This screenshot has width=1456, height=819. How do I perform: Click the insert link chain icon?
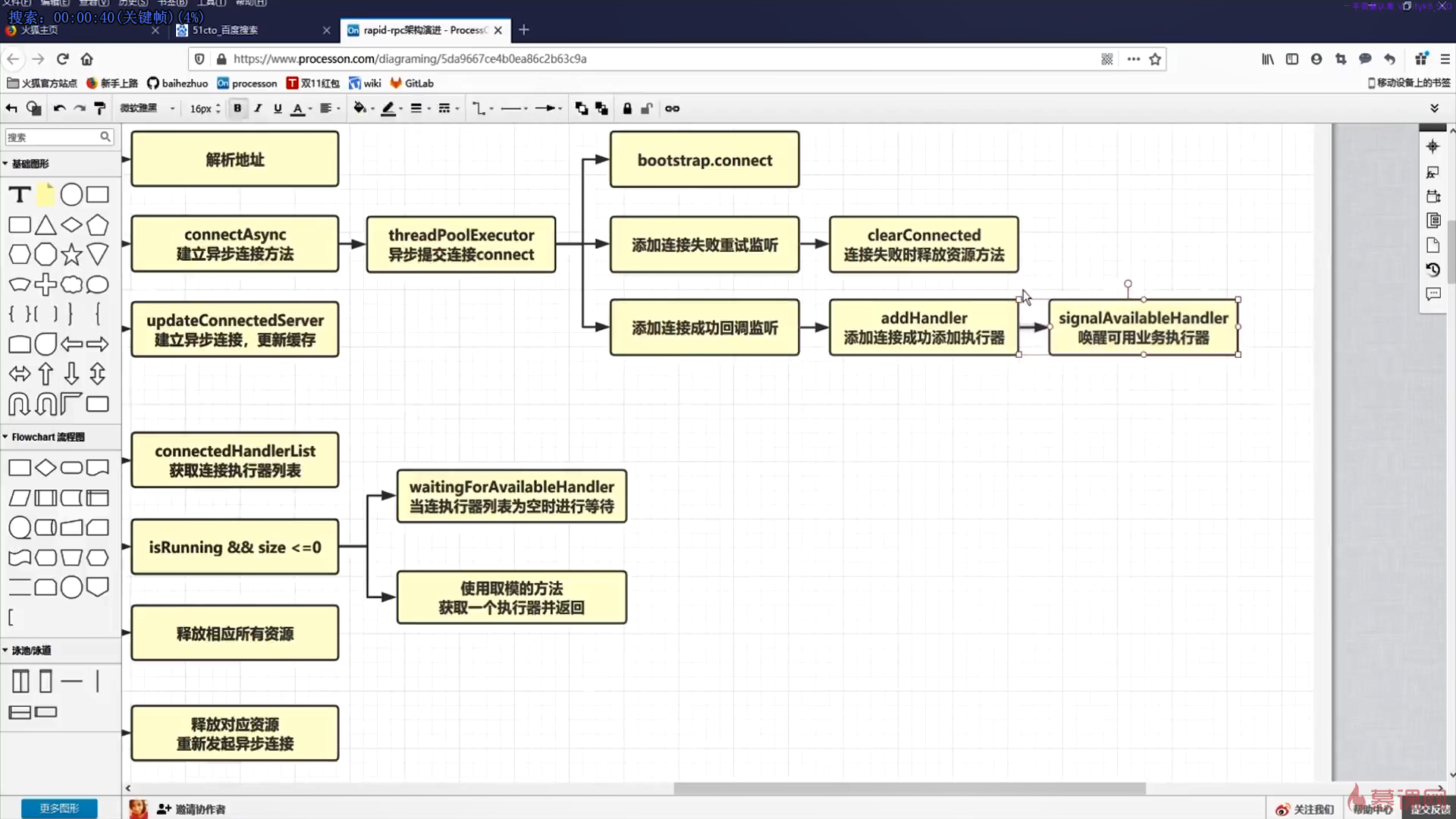pyautogui.click(x=672, y=108)
